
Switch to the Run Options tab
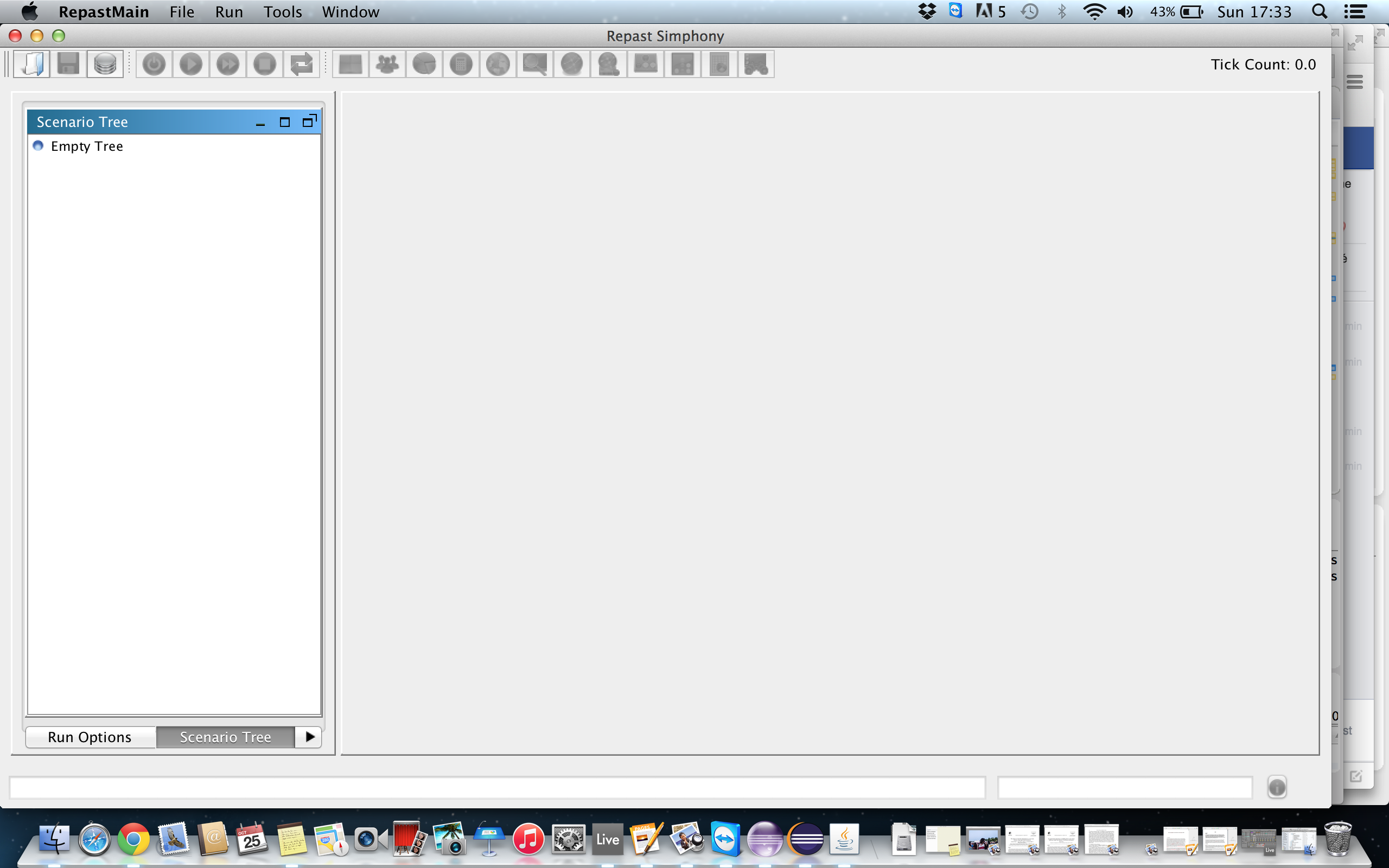90,737
